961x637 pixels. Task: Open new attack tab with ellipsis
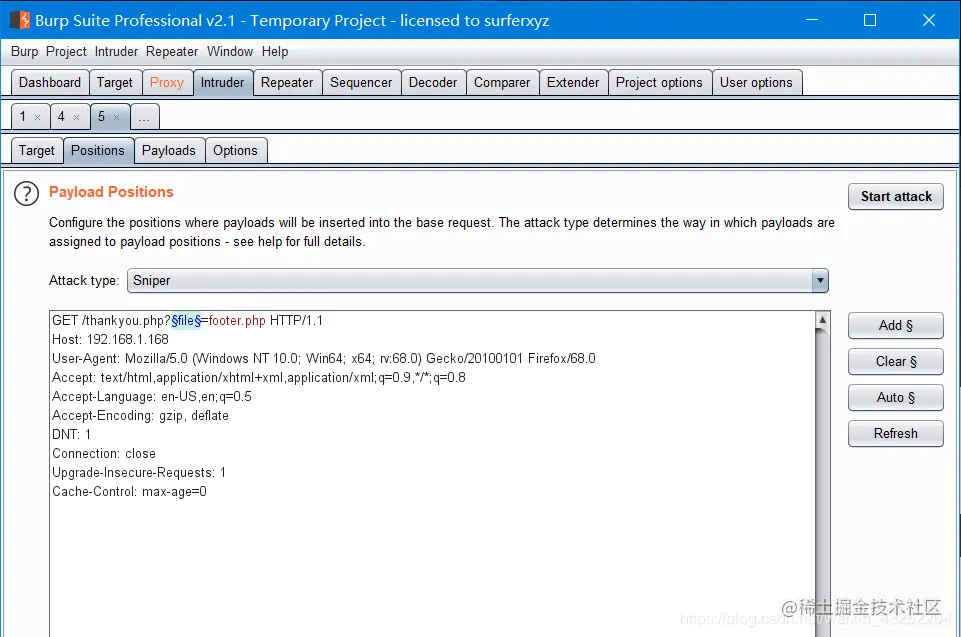(x=144, y=117)
